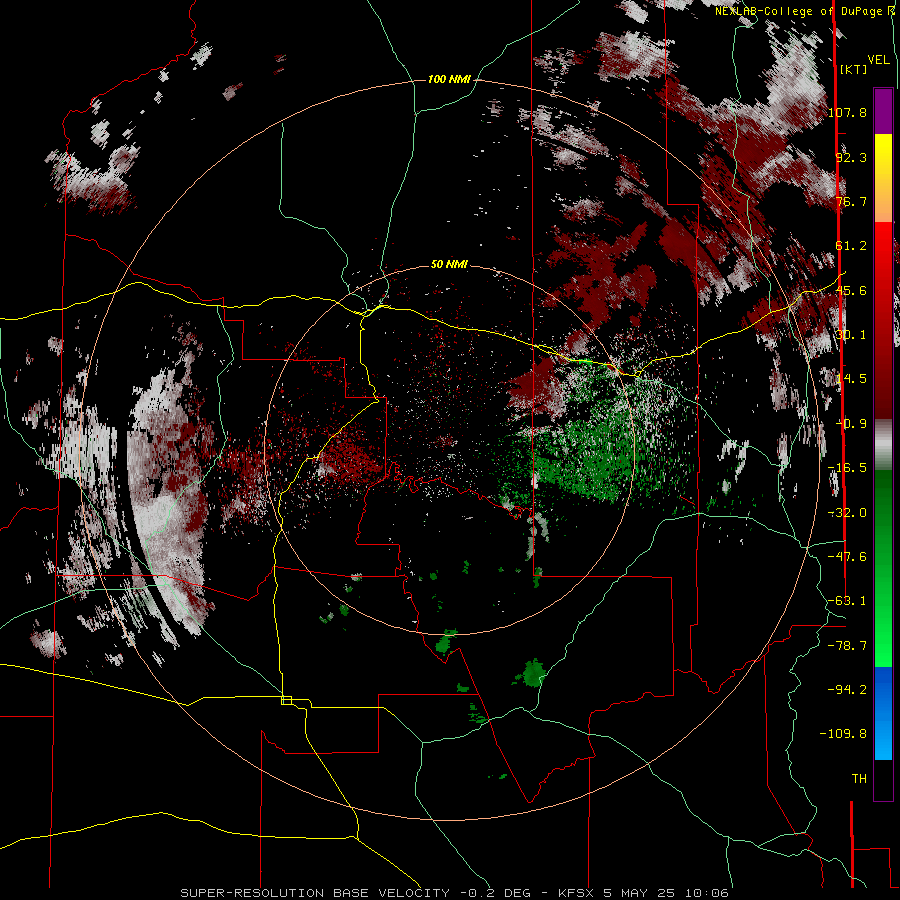Click the 45.6 value on velocity scale

coord(851,290)
